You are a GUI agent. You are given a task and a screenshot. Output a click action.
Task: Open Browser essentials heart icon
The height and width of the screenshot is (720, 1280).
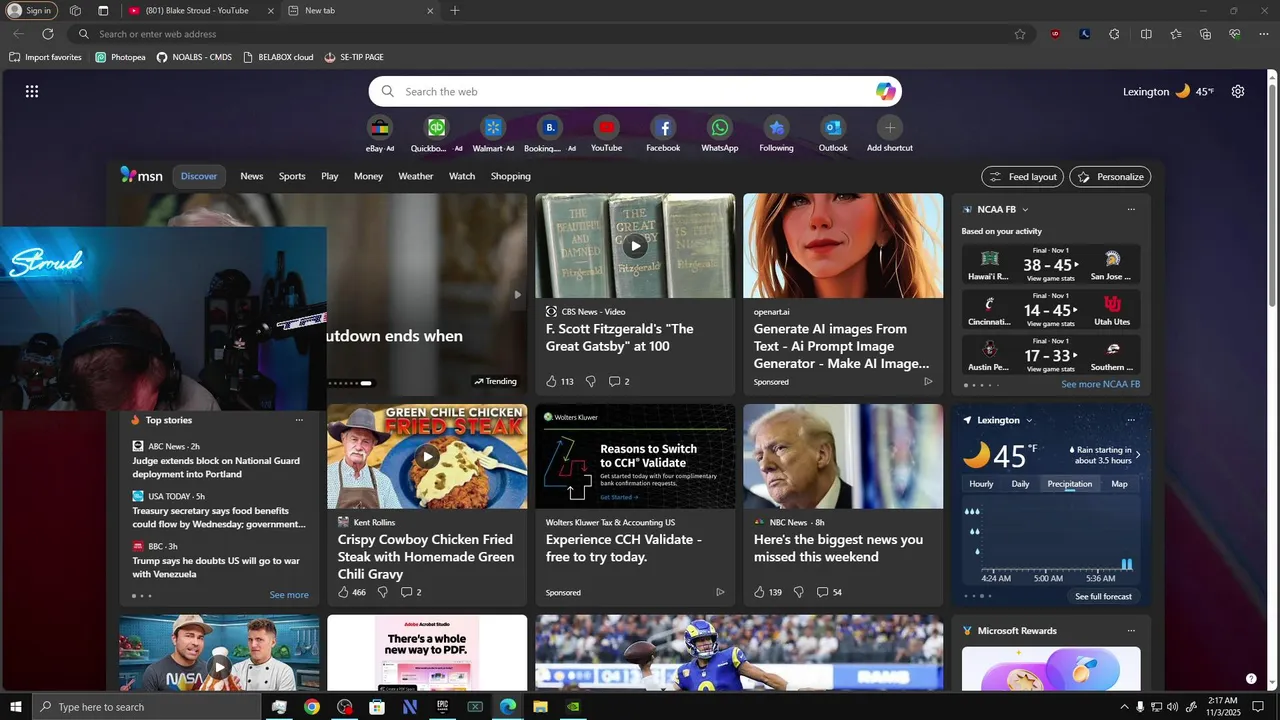(x=1233, y=34)
